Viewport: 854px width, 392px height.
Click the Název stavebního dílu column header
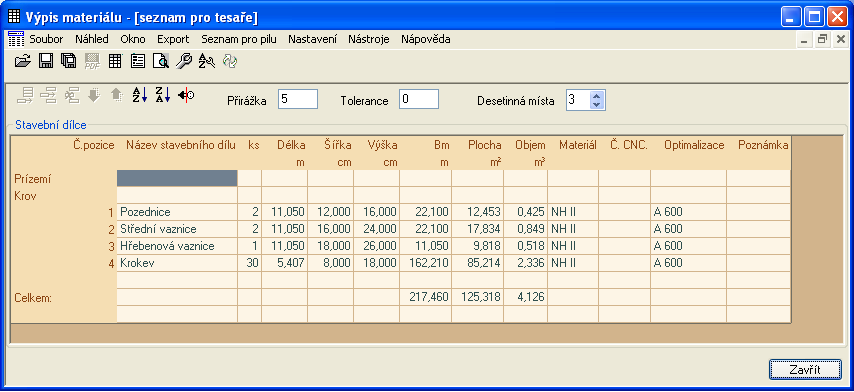181,145
